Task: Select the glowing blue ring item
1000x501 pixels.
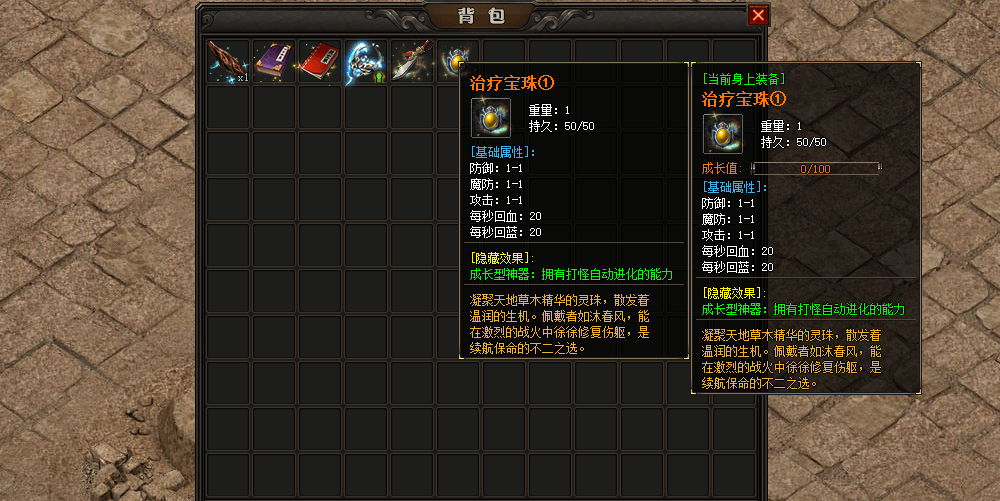Action: coord(365,61)
